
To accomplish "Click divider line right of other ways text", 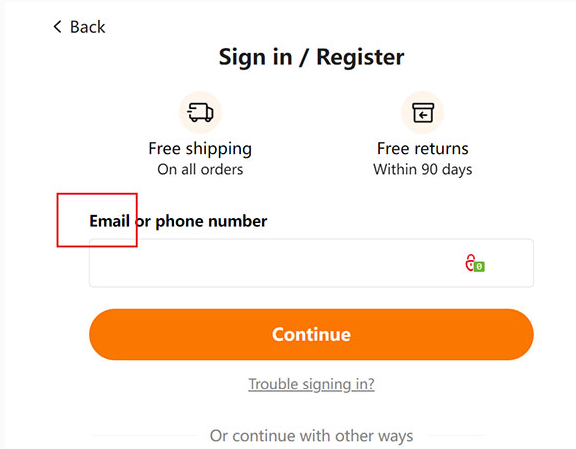I will (456, 436).
